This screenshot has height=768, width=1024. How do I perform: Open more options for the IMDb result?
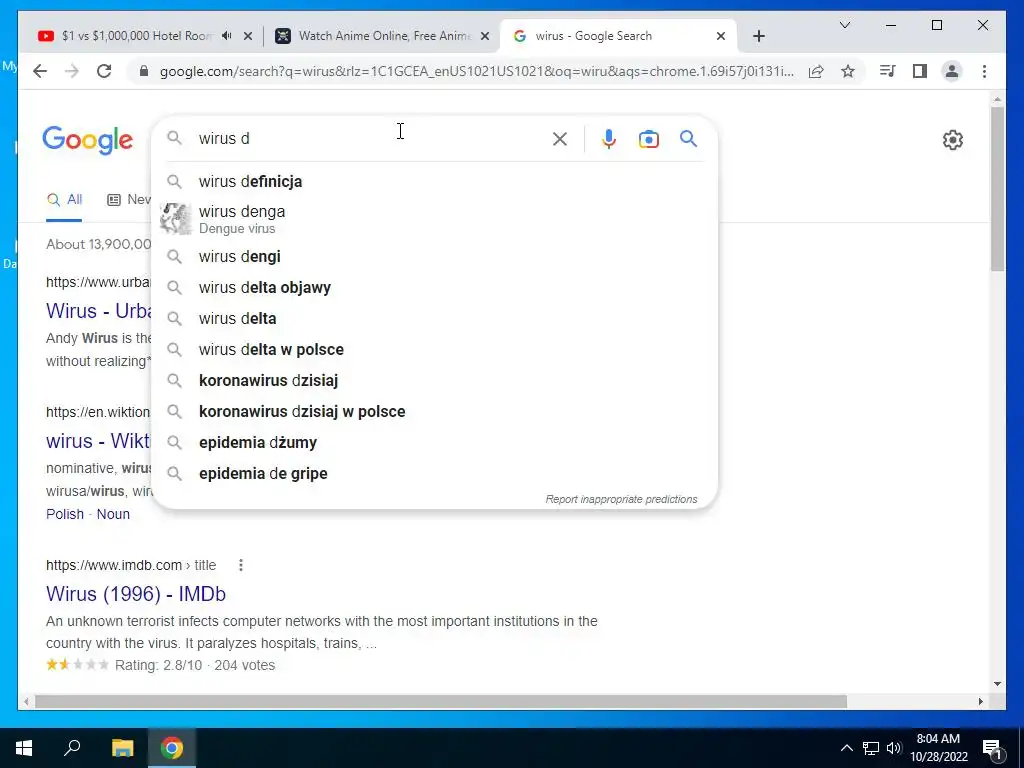(x=241, y=565)
